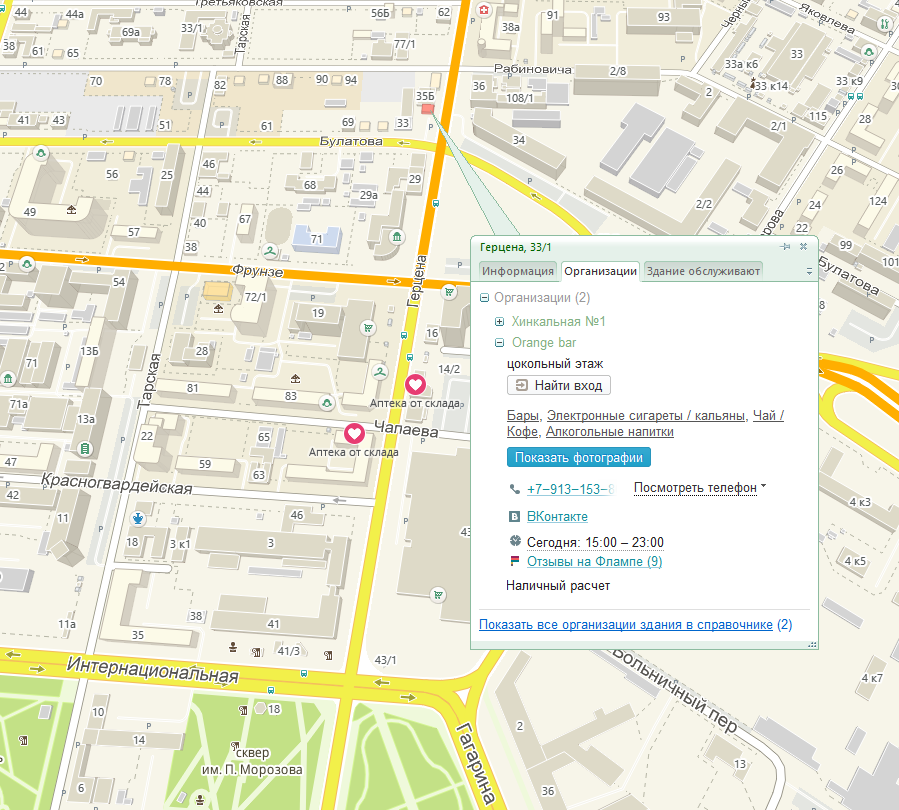Select the red highlighted building marker near 35Б
The image size is (899, 810).
pos(428,109)
